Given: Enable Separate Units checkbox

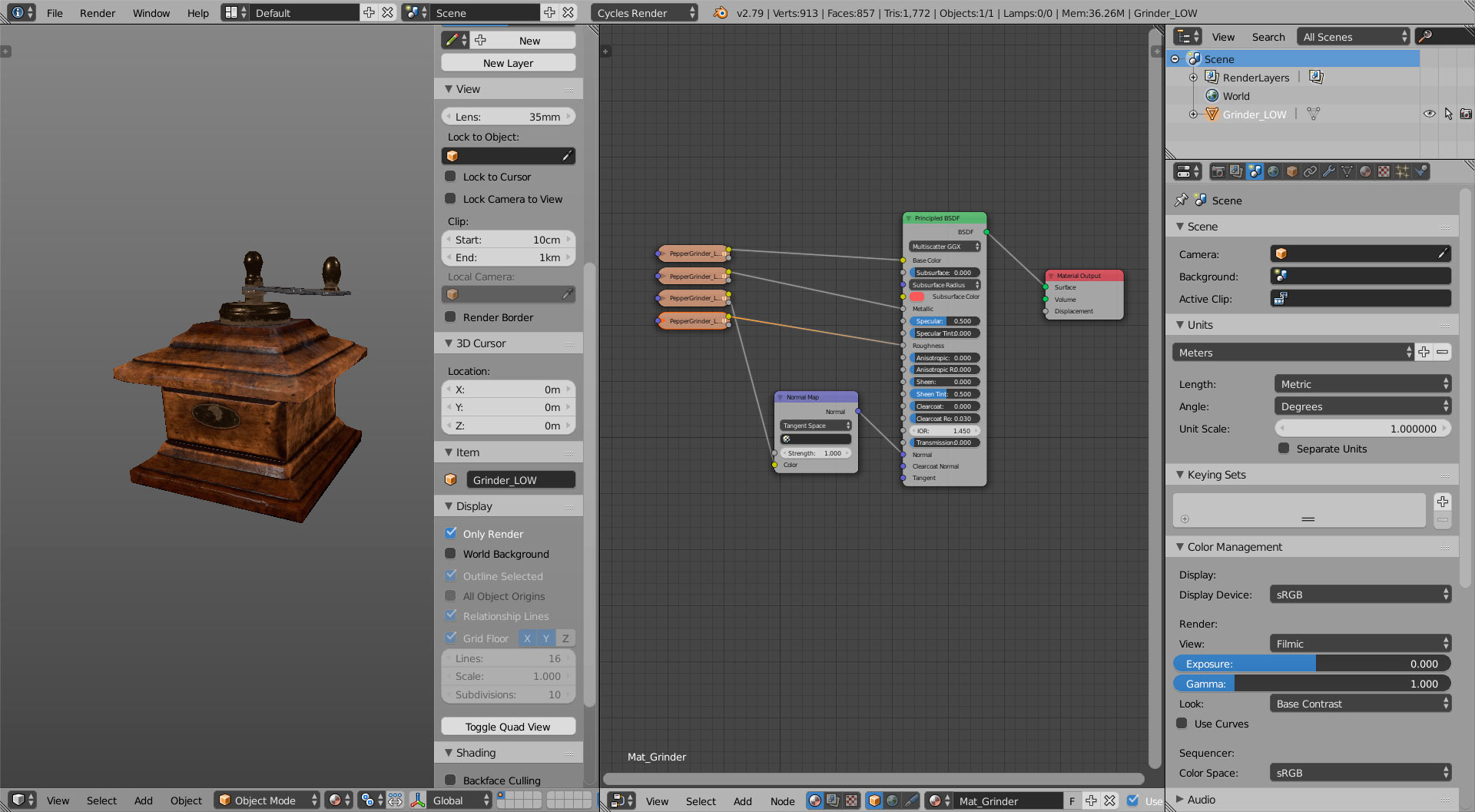Looking at the screenshot, I should click(1284, 449).
